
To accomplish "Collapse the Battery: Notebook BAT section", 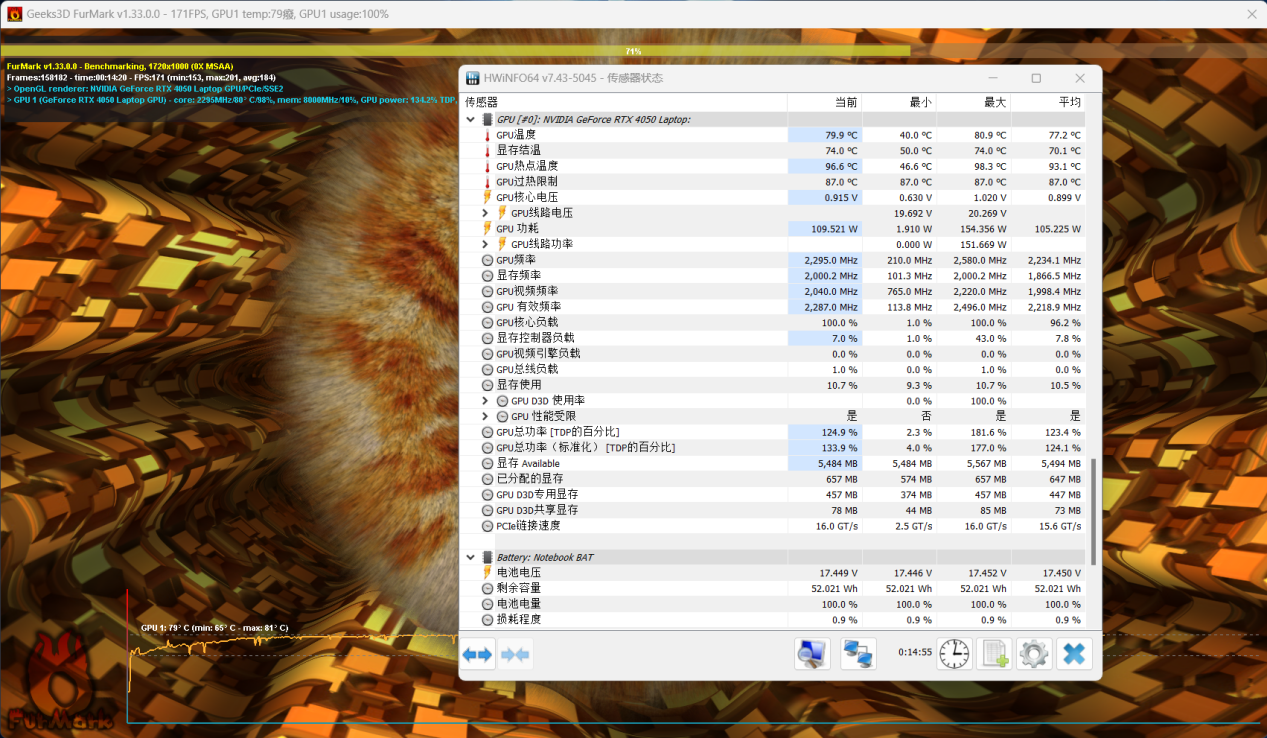I will (471, 557).
